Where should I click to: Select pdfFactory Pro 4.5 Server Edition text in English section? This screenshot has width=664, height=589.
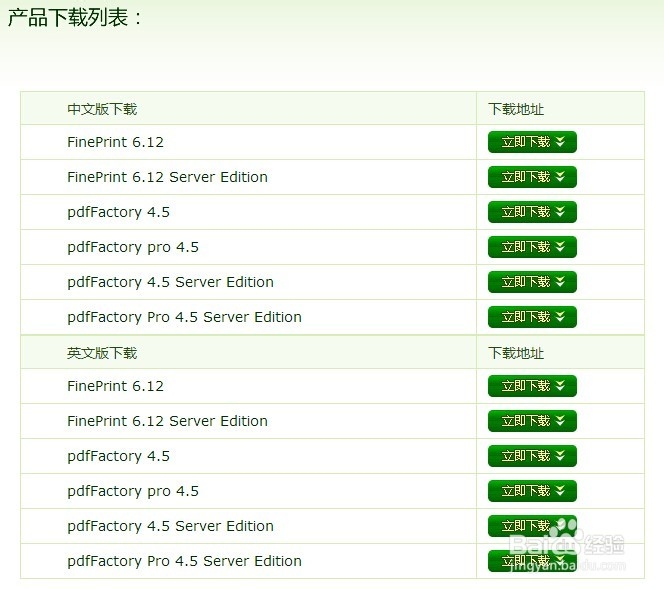184,561
